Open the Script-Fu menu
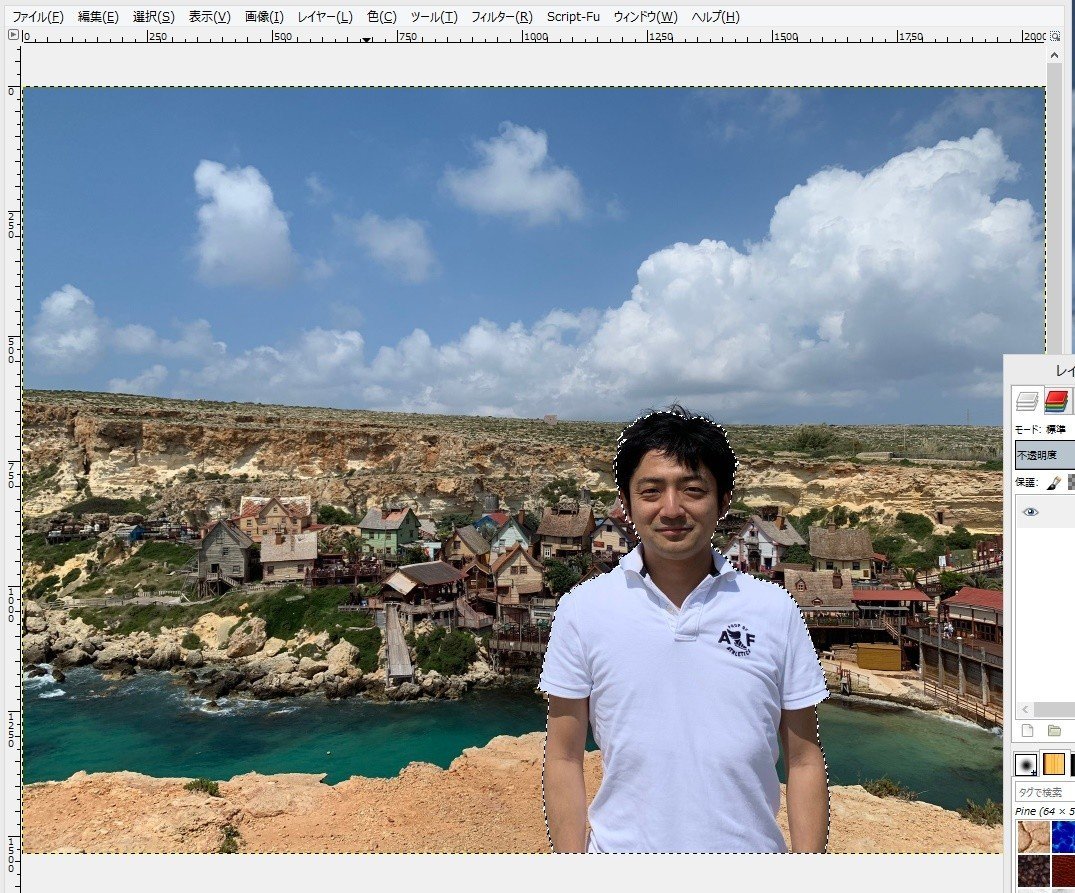The height and width of the screenshot is (893, 1075). point(573,16)
